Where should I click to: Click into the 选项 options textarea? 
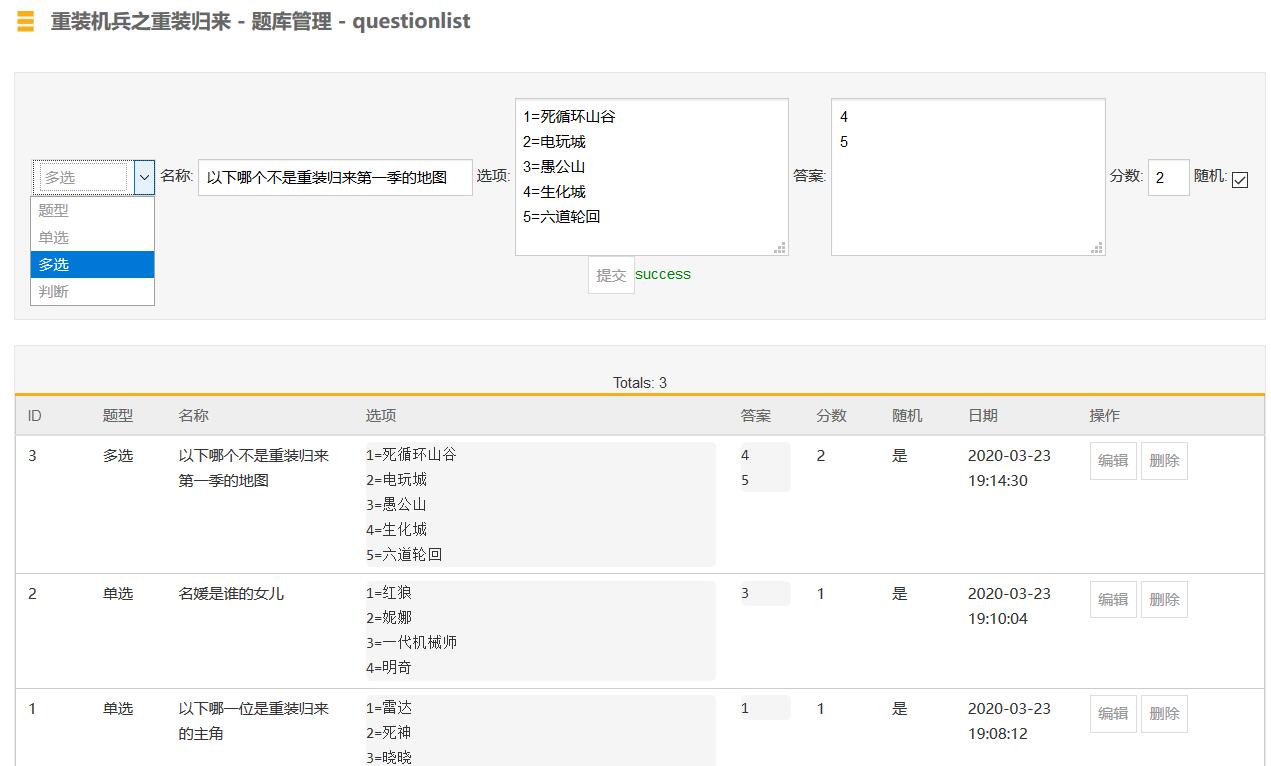point(652,177)
